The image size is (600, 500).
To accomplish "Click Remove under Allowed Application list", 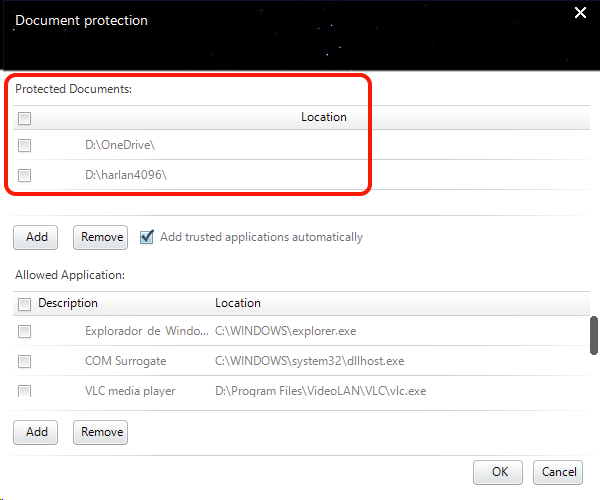I will [x=101, y=432].
